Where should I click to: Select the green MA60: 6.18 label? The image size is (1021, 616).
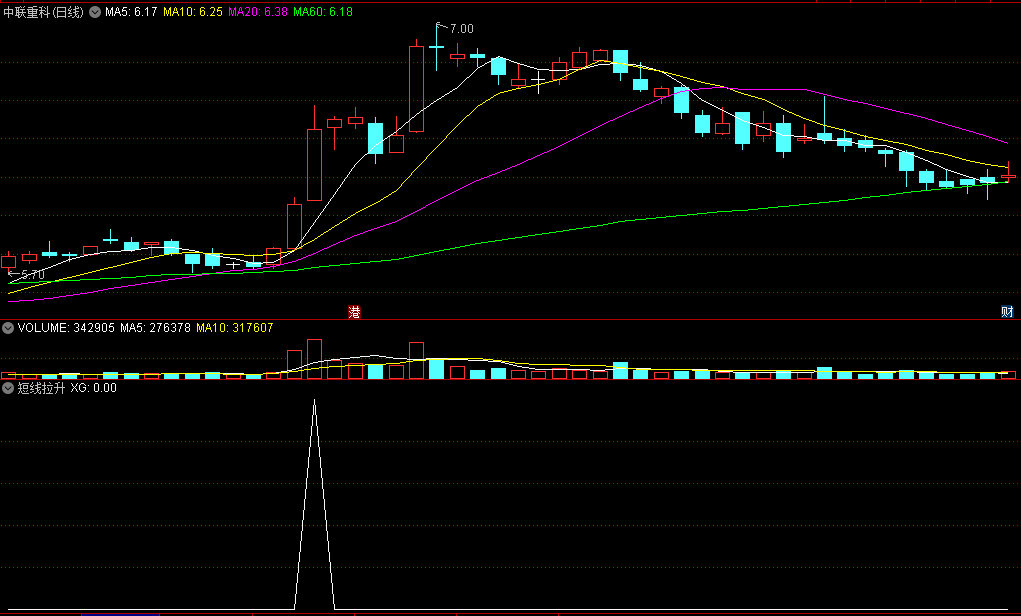323,12
